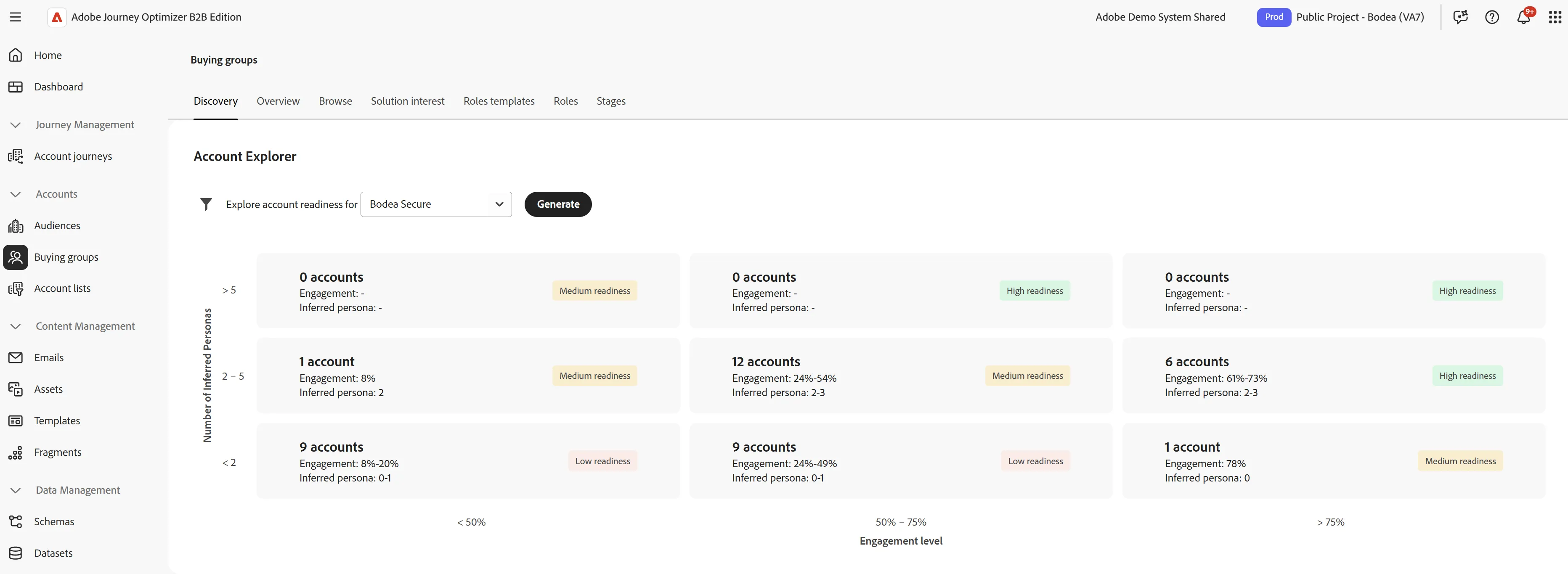Open Public Project - Bodea (VA7) sandbox
This screenshot has width=1568, height=574.
(x=1360, y=17)
